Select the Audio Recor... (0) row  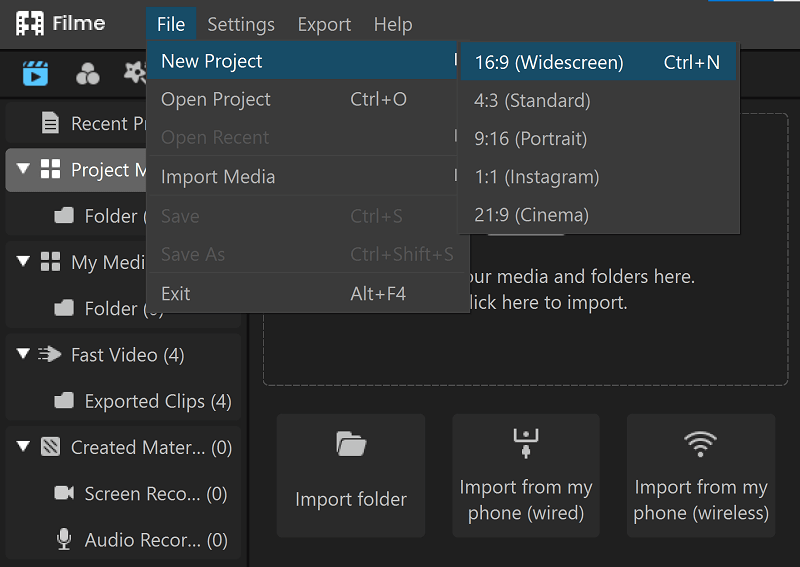(x=123, y=539)
